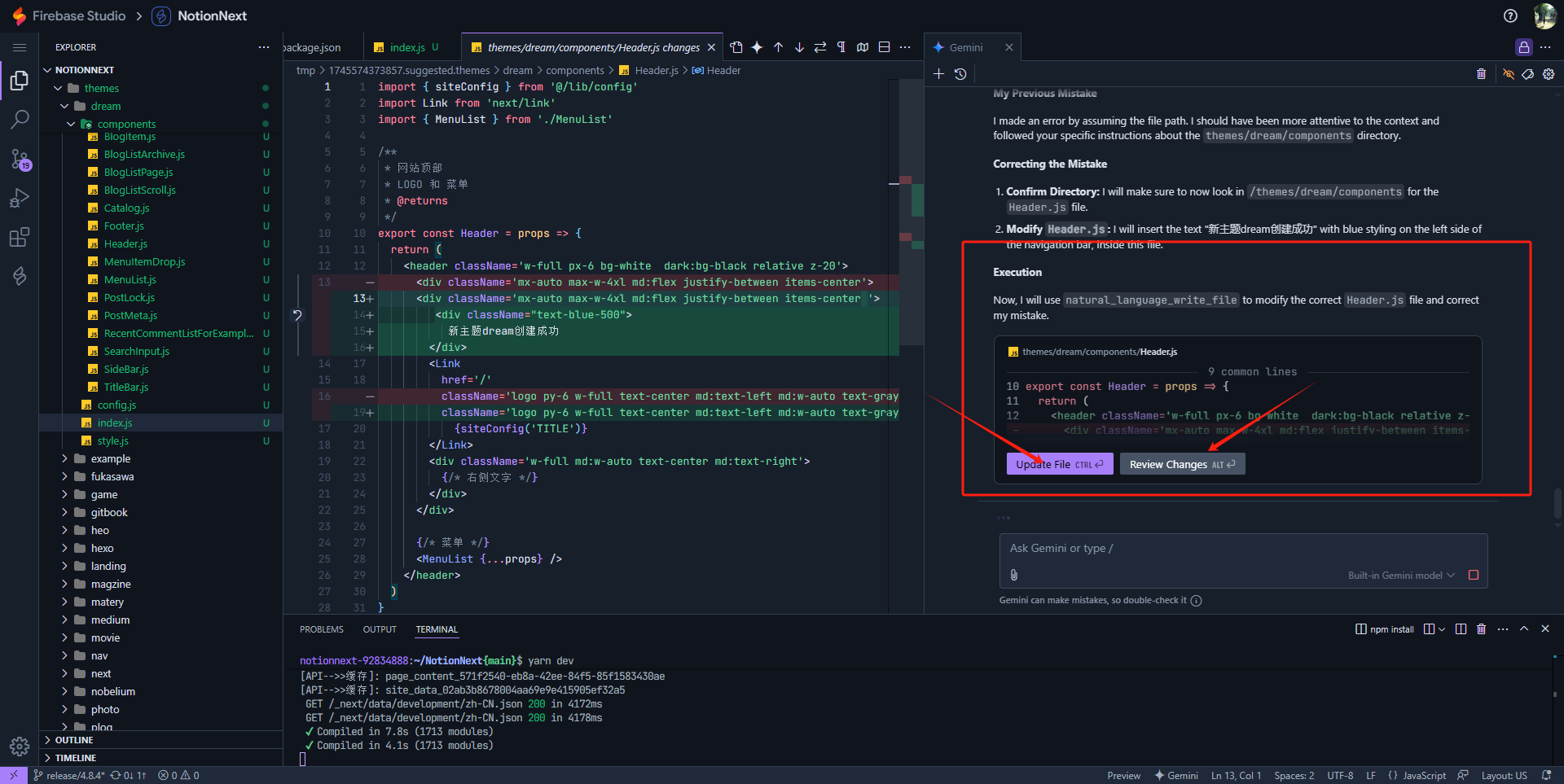Go to the previous change with the up arrow
This screenshot has height=784, width=1564.
[x=778, y=47]
